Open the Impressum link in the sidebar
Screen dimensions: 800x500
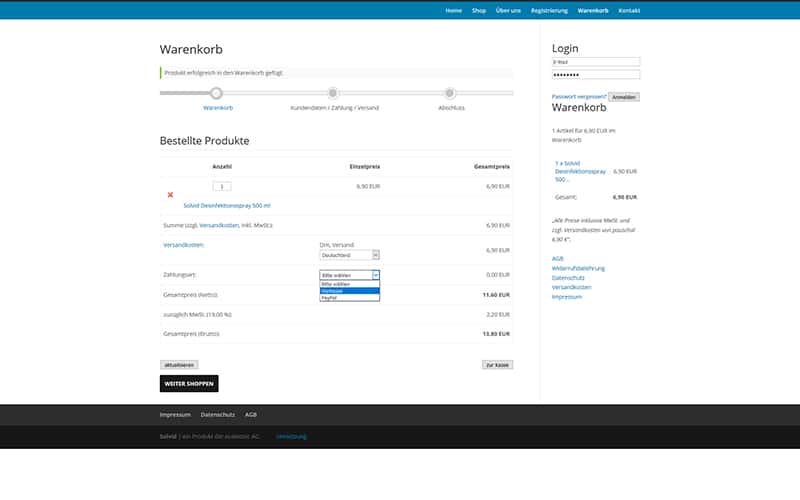coord(566,297)
